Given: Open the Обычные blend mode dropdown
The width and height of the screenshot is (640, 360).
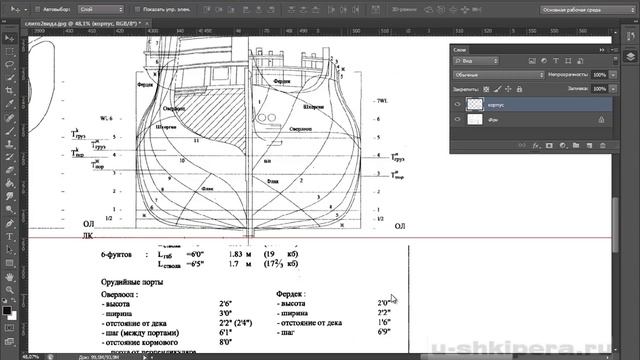Looking at the screenshot, I should 499,75.
